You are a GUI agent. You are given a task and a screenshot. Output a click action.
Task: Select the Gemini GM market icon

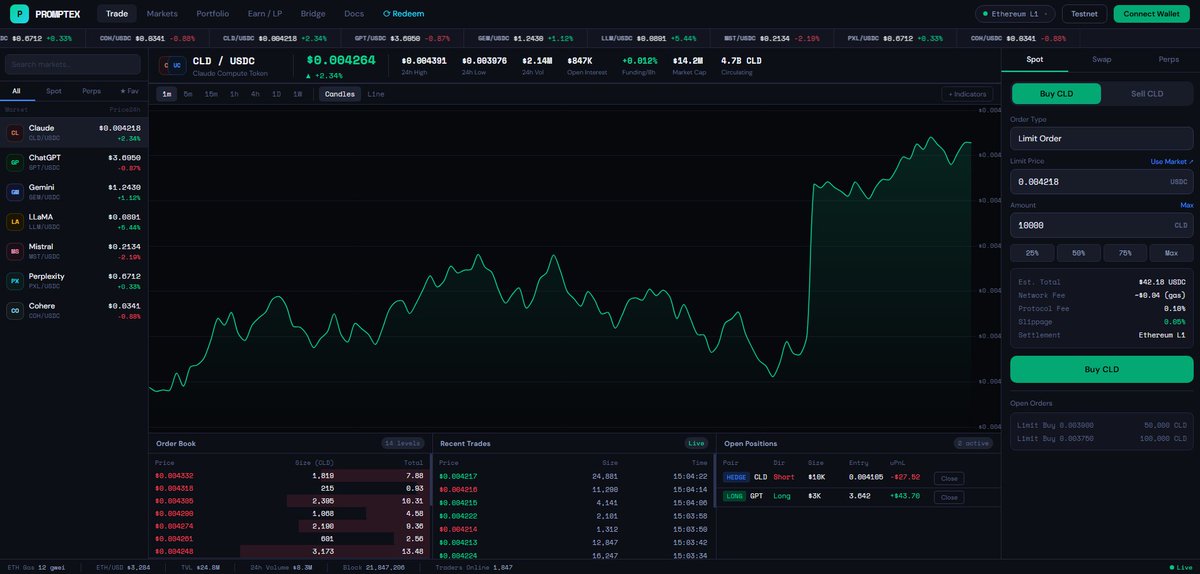tap(15, 192)
